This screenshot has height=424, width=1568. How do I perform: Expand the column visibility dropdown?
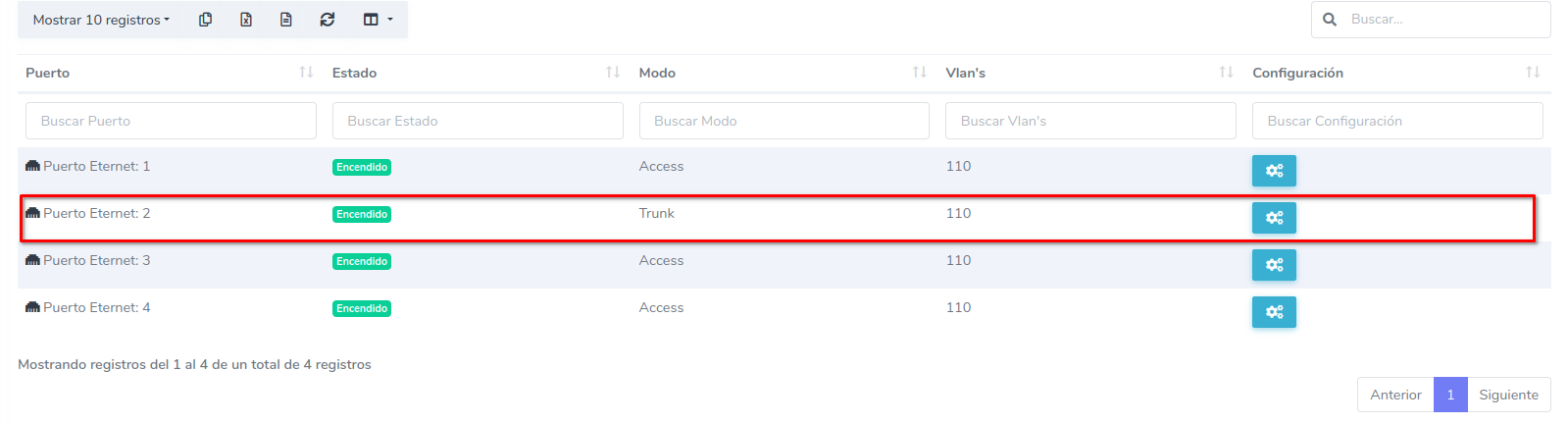pyautogui.click(x=378, y=20)
